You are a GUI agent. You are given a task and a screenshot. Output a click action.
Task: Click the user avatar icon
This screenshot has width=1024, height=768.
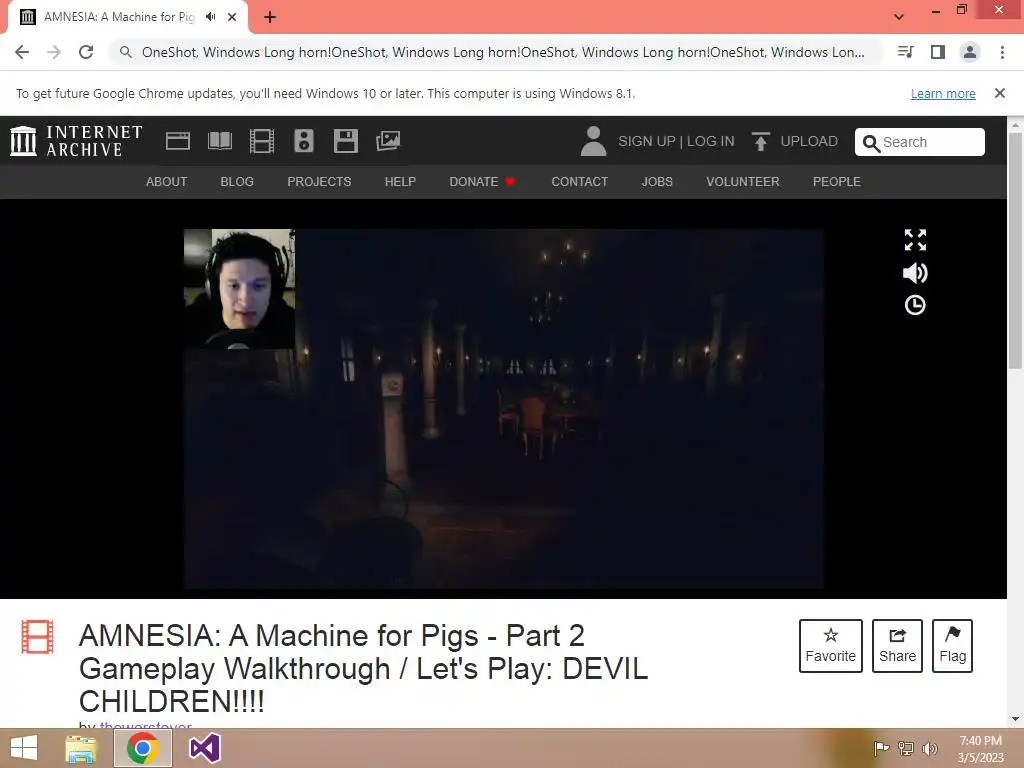pos(593,141)
